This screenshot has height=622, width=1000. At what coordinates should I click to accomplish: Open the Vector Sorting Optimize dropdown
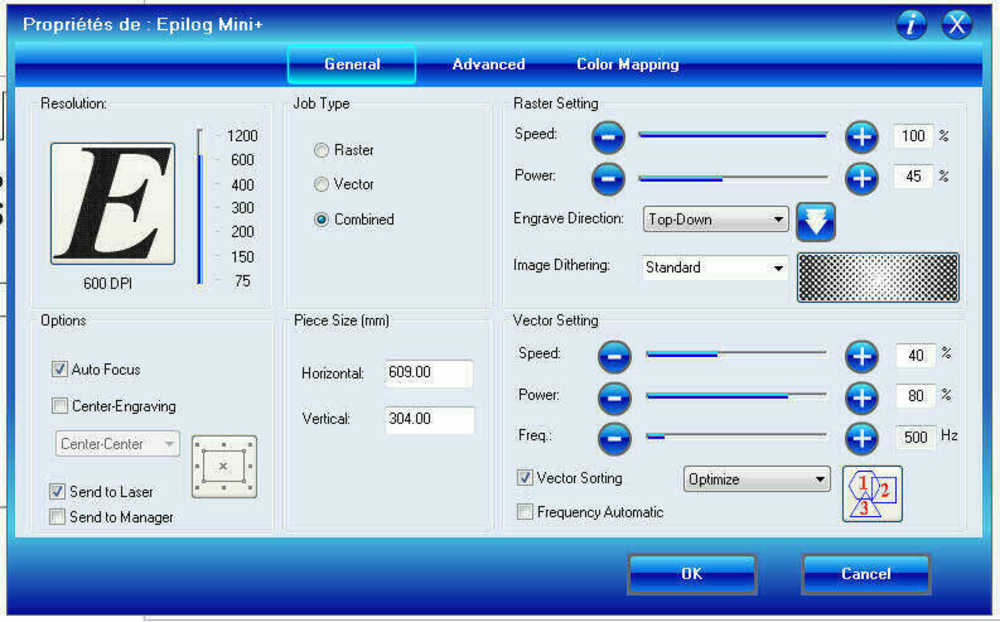pyautogui.click(x=757, y=479)
